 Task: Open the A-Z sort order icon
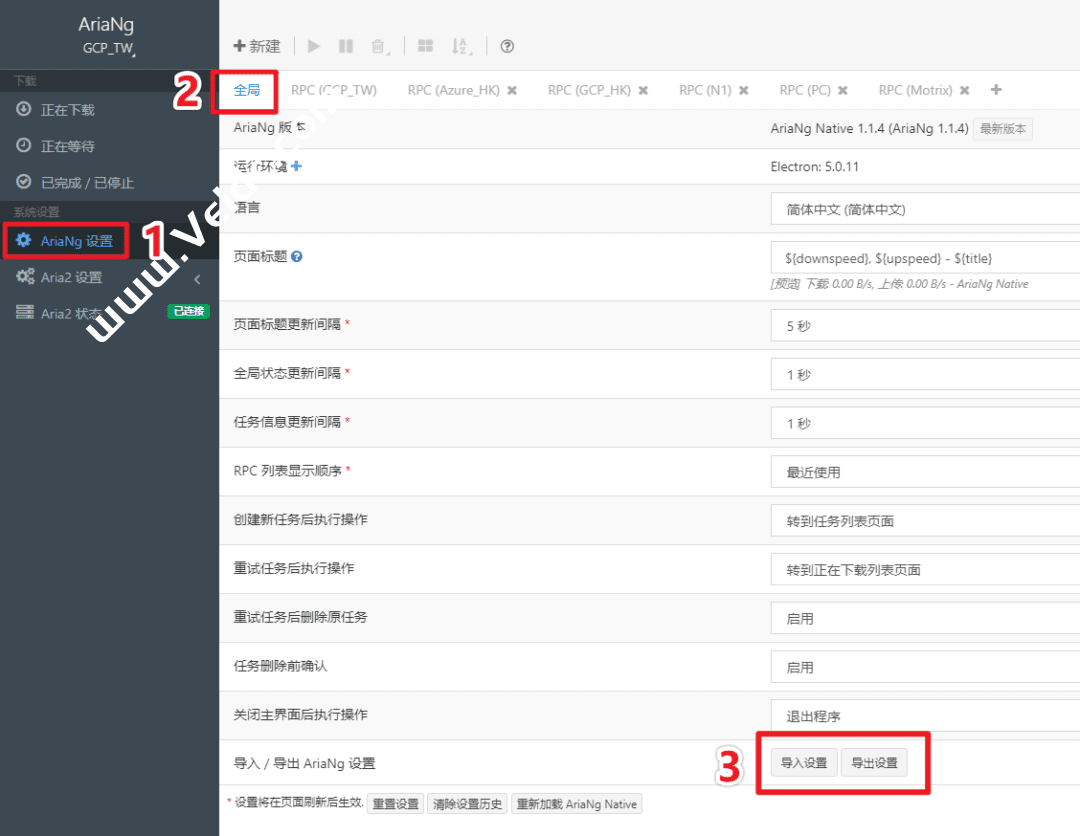click(460, 46)
